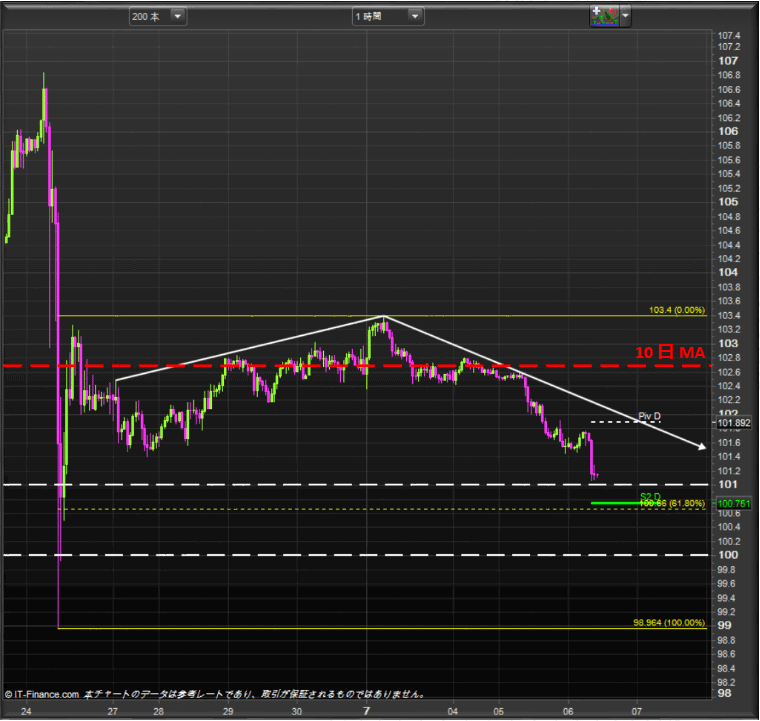Expand the arrow beside the indicator icon
The image size is (760, 721).
pyautogui.click(x=625, y=16)
